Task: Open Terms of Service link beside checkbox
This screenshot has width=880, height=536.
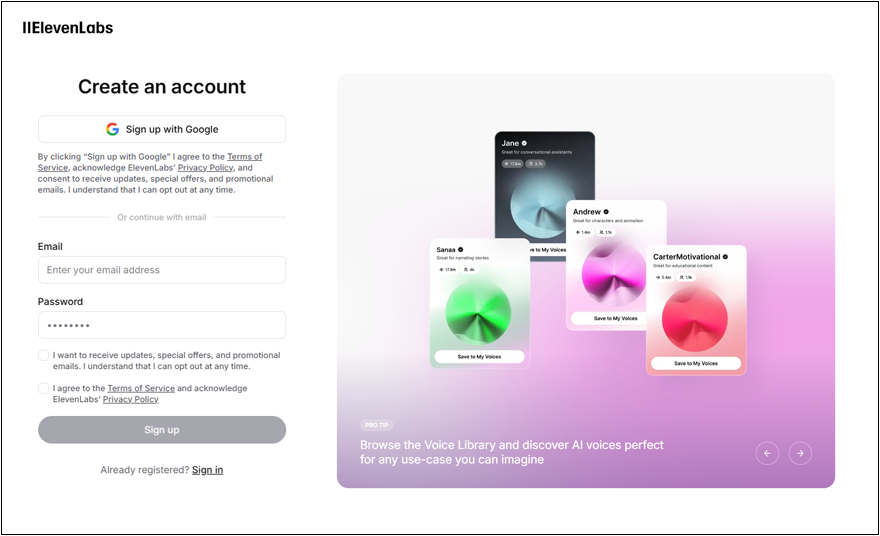Action: click(x=141, y=388)
